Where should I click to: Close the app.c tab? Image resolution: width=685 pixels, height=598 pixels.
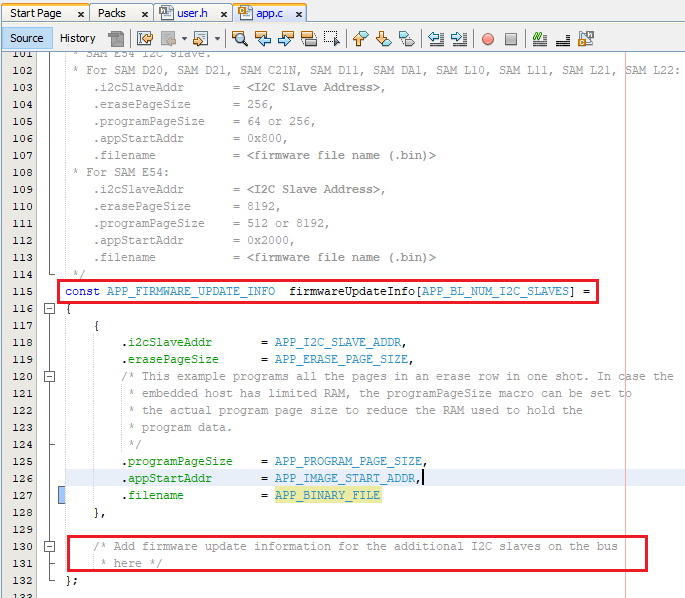(x=299, y=14)
